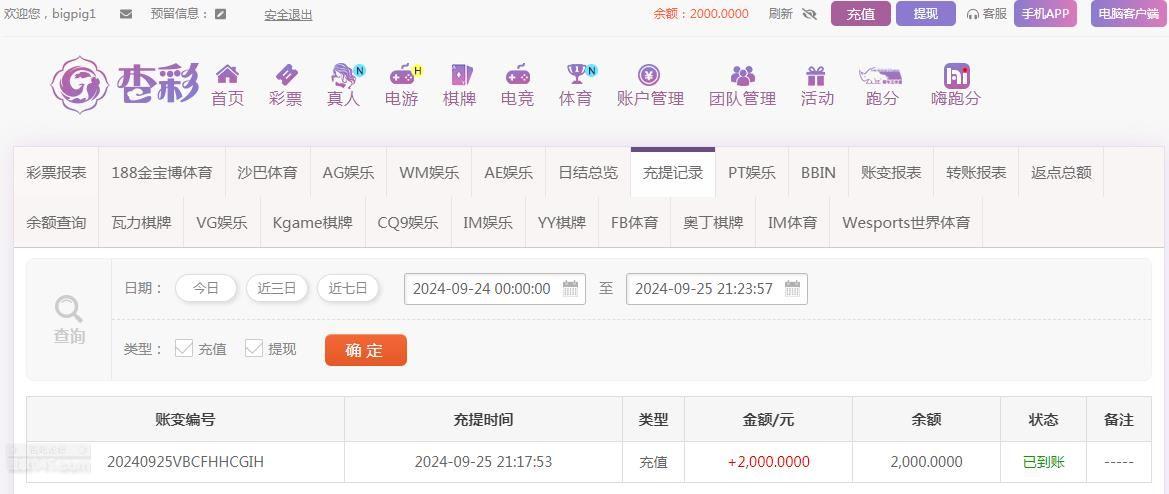
Task: Open 团队管理 team icon
Action: 743,75
